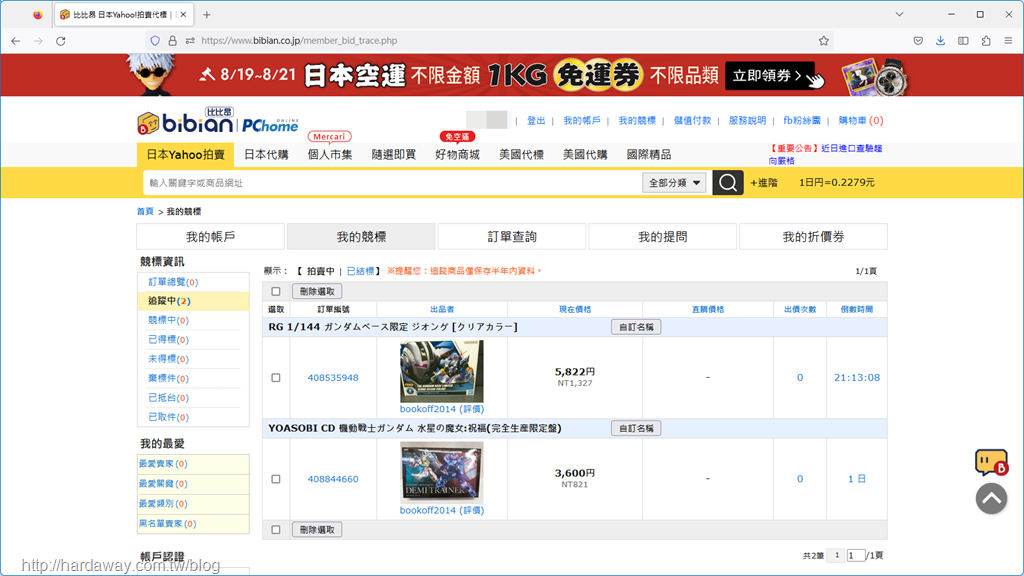The image size is (1024, 576).
Task: Switch to the 我的帳戶 section tab
Action: [x=210, y=236]
